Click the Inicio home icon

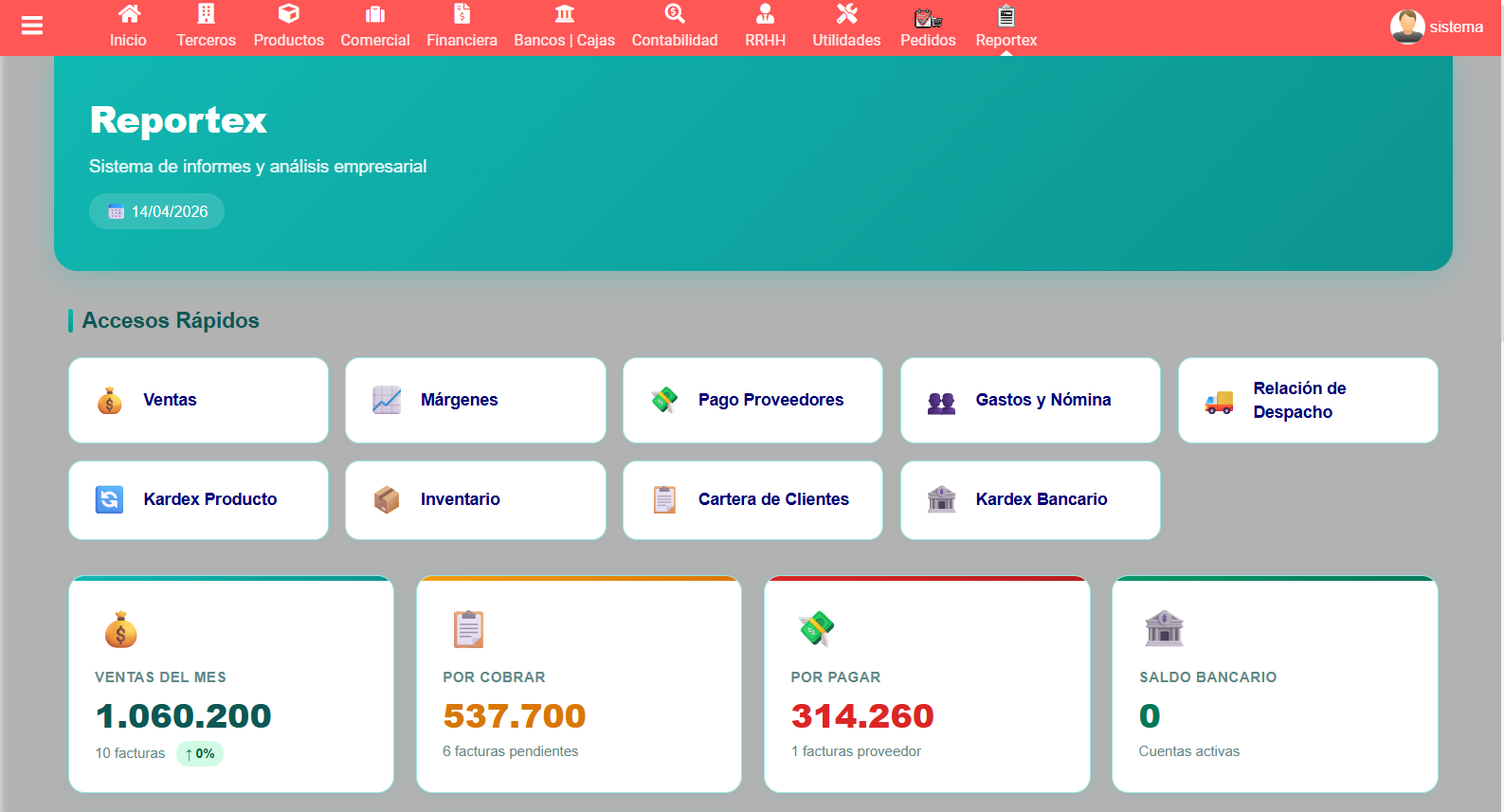coord(129,13)
